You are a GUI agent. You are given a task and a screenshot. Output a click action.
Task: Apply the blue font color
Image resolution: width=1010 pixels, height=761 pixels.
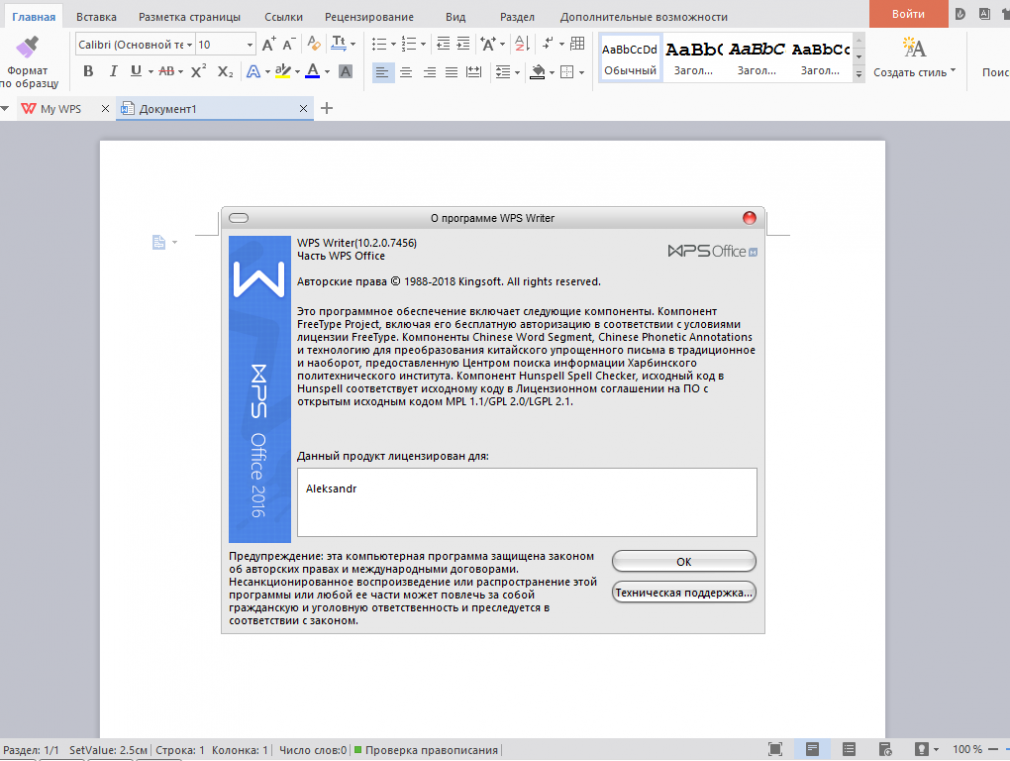tap(312, 72)
